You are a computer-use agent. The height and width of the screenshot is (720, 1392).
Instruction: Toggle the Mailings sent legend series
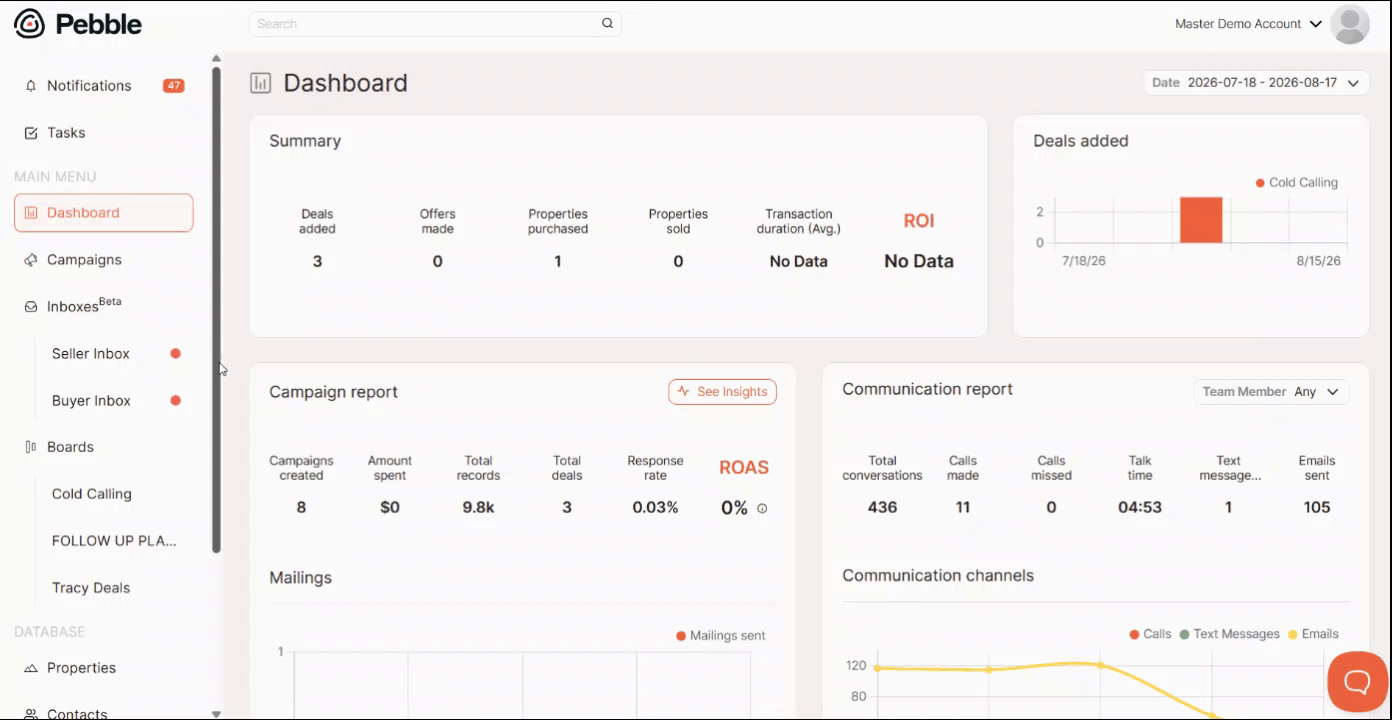pyautogui.click(x=721, y=636)
